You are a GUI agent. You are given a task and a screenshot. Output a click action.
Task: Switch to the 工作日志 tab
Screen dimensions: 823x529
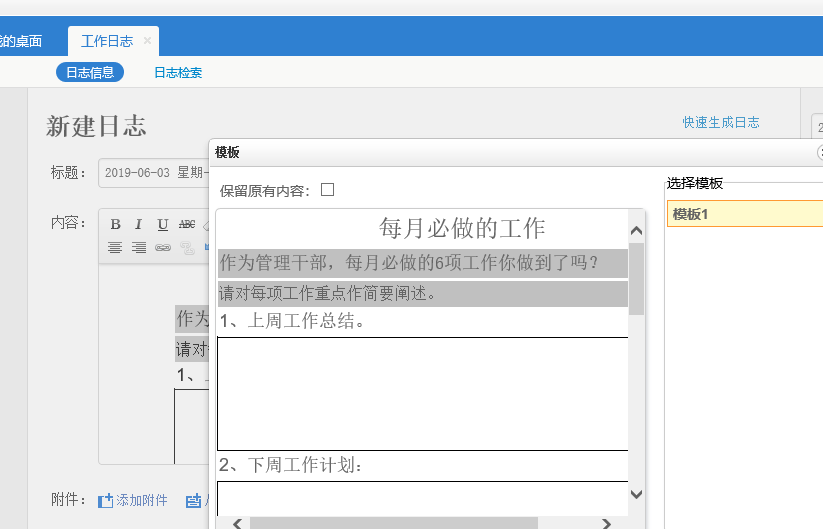(x=107, y=41)
